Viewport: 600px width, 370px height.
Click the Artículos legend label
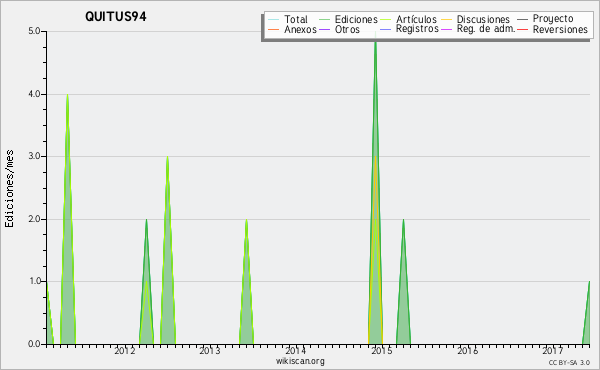pos(416,20)
